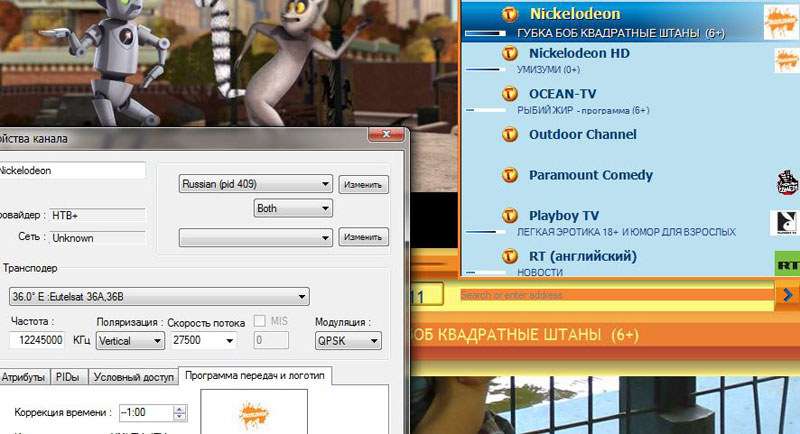Click the Paramount Comedy logo on right
The height and width of the screenshot is (434, 800).
(x=787, y=182)
